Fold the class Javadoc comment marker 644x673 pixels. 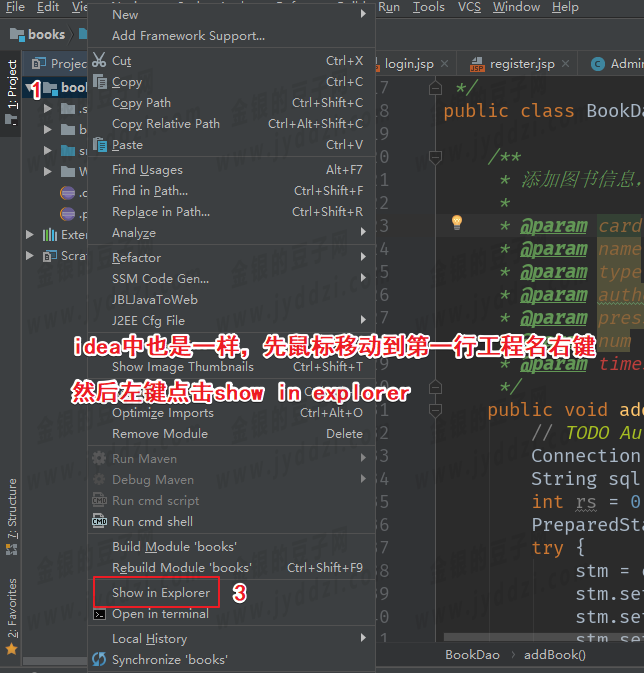coord(435,88)
